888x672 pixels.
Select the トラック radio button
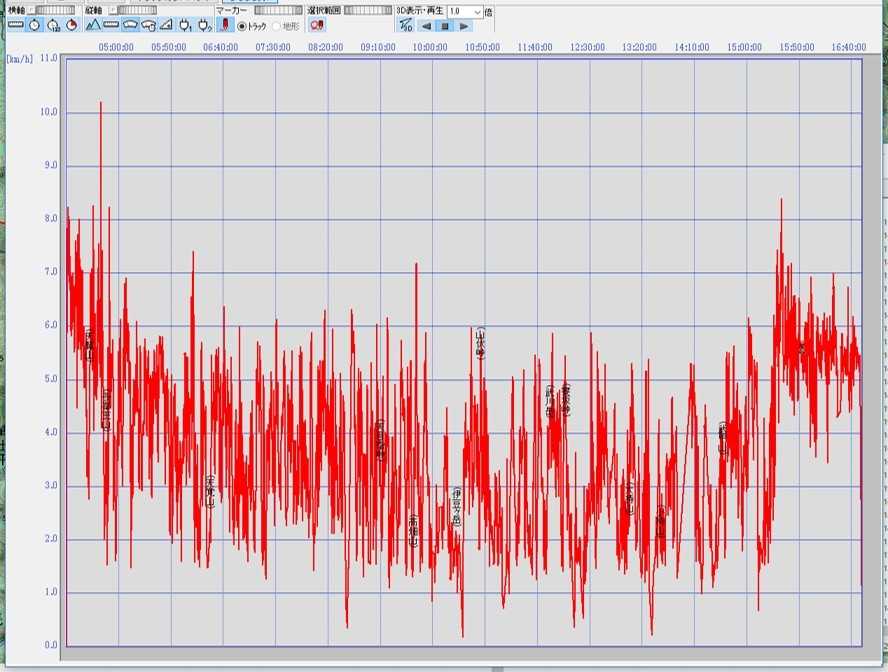pyautogui.click(x=242, y=26)
